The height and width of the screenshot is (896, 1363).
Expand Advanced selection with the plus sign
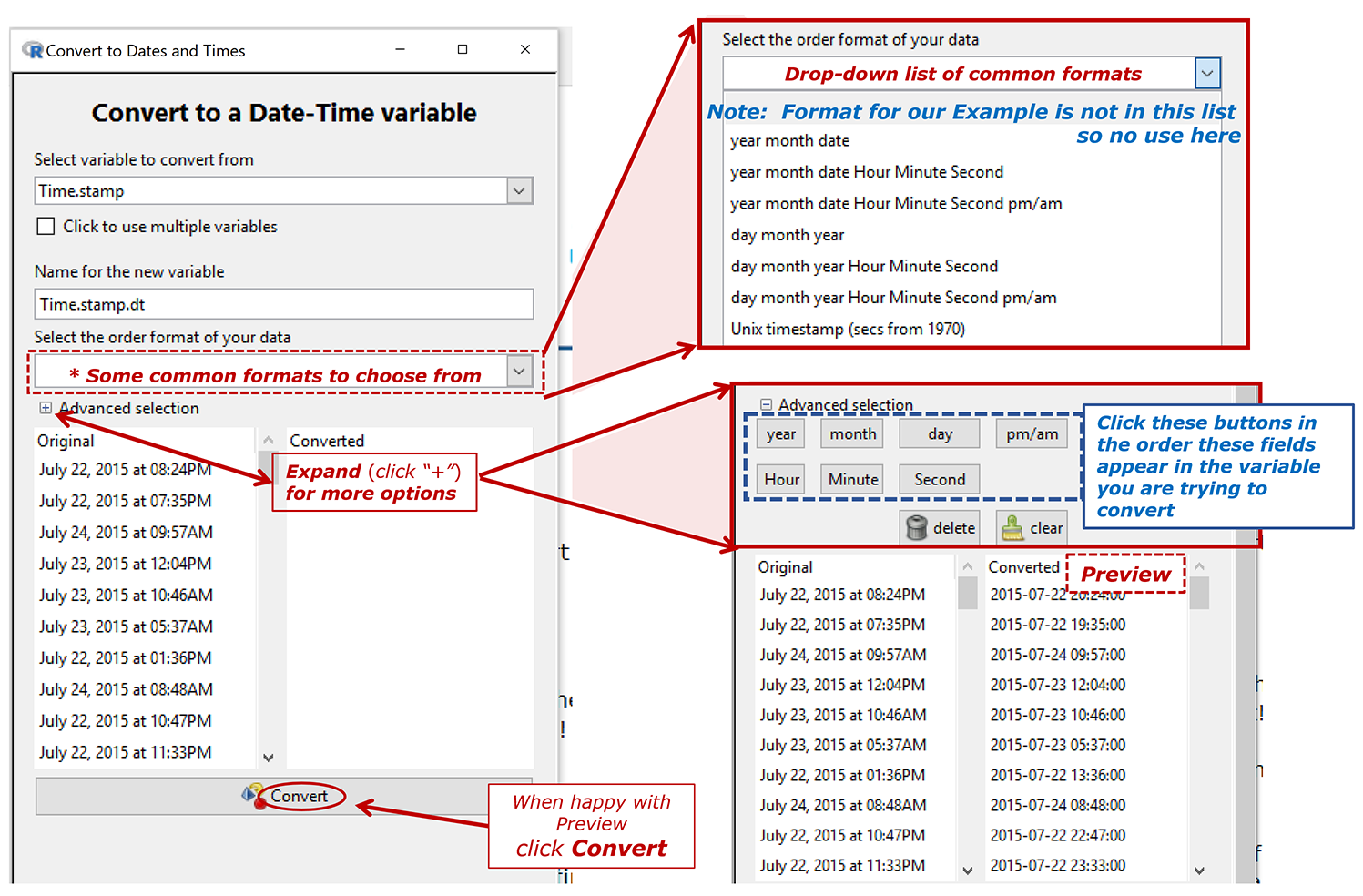(x=46, y=408)
